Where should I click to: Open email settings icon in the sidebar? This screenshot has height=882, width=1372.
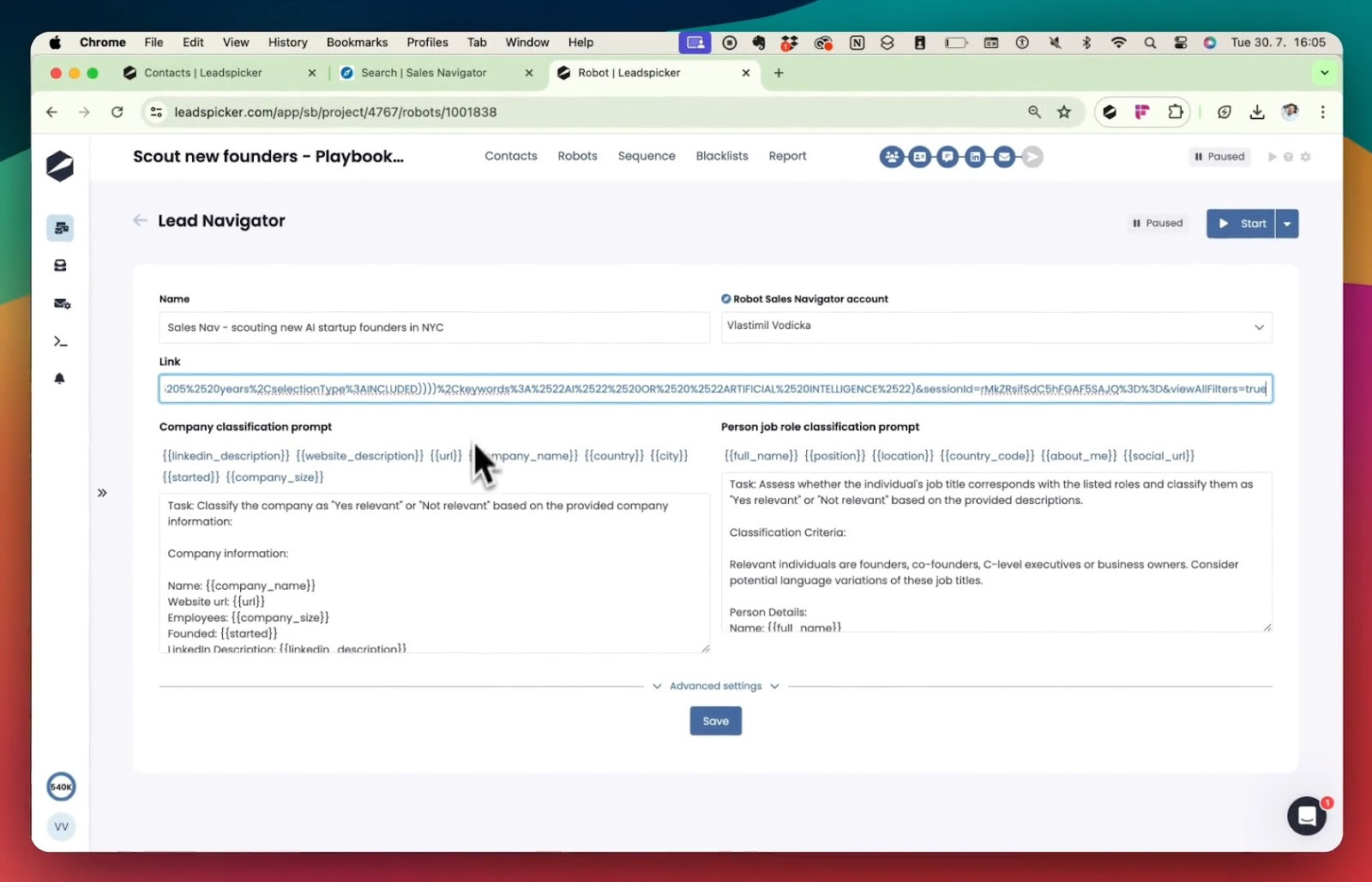point(59,303)
